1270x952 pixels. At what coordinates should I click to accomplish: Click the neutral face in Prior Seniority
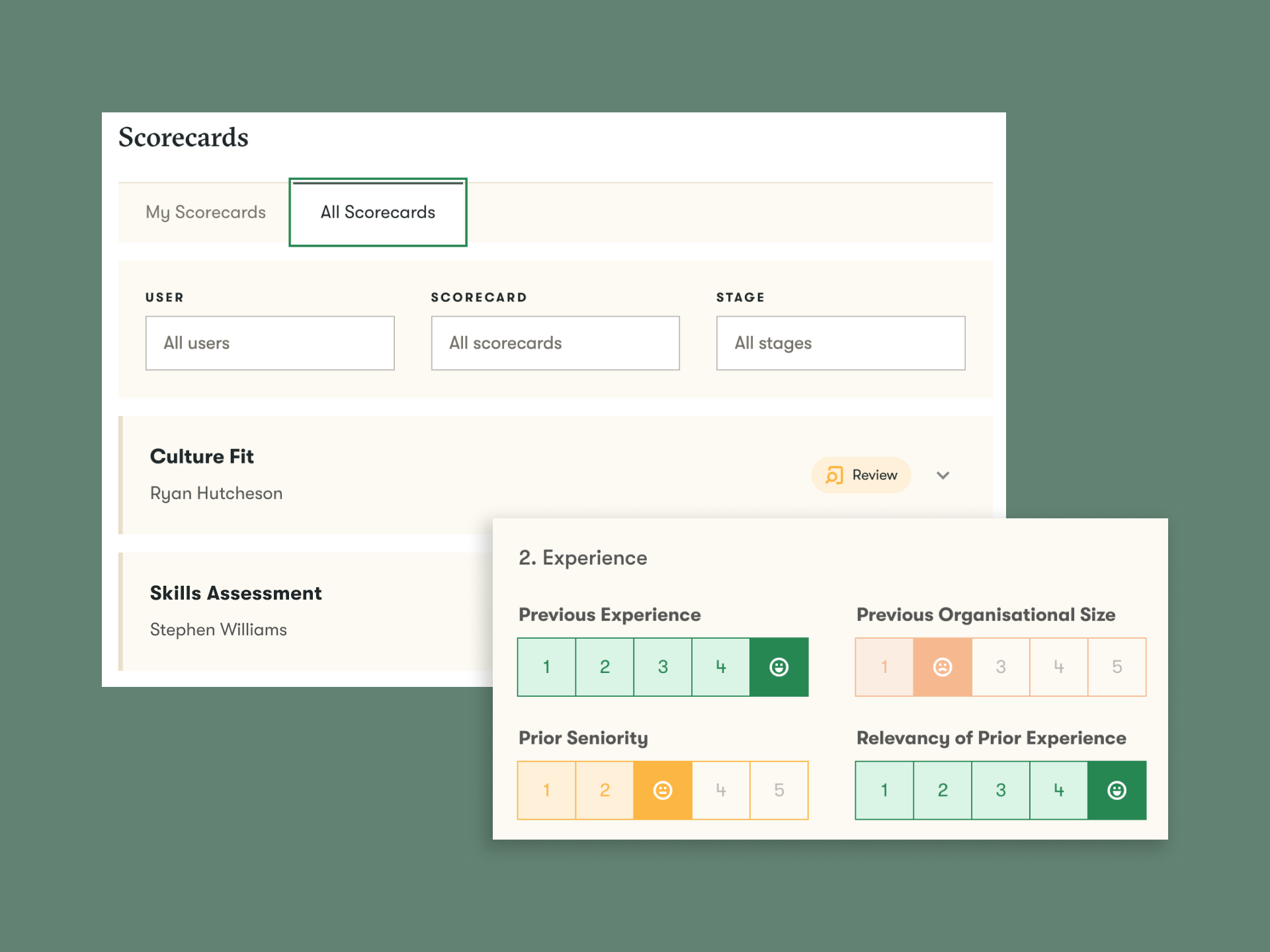click(x=662, y=791)
